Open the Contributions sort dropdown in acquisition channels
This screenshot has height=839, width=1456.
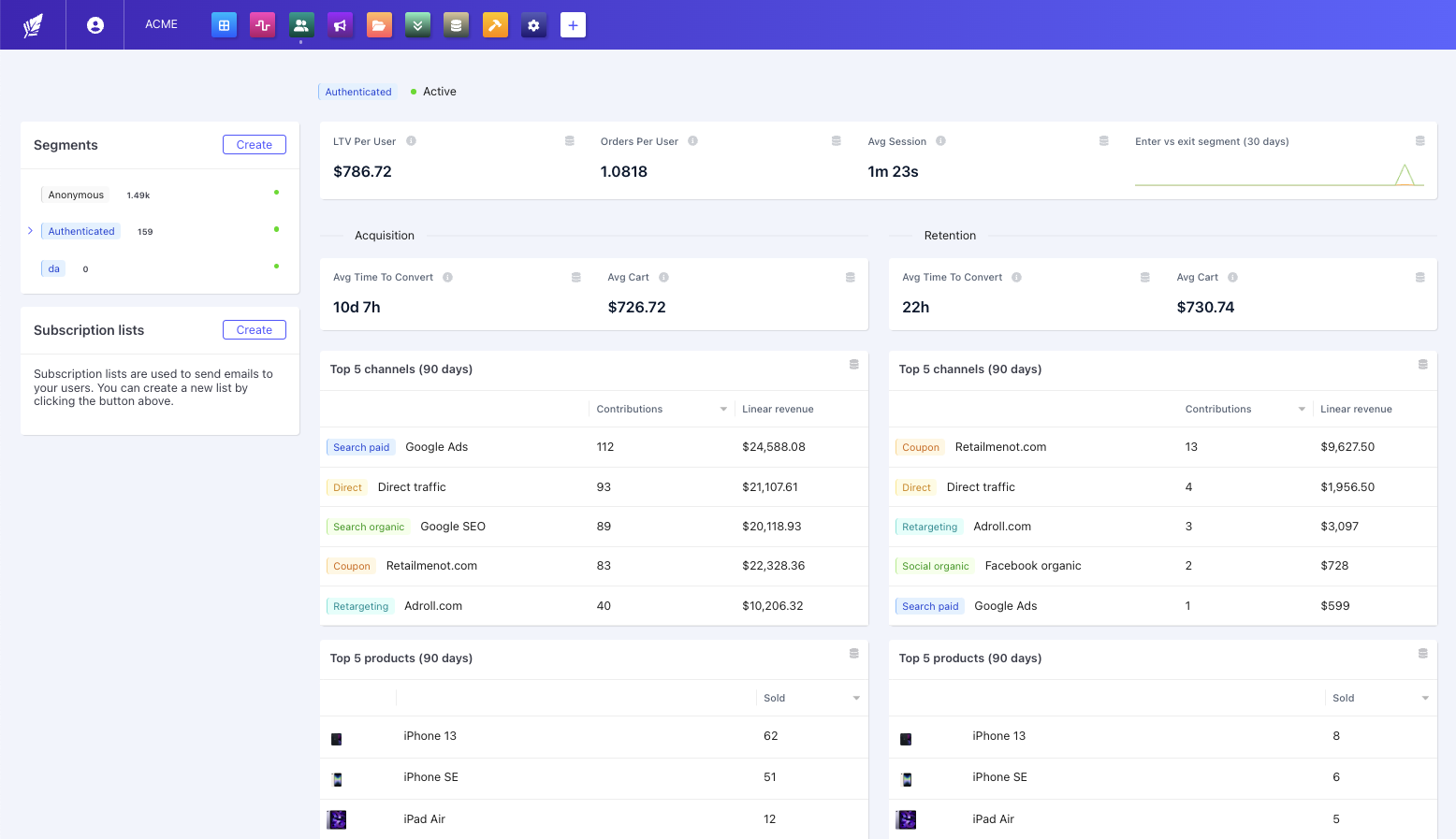pyautogui.click(x=723, y=409)
